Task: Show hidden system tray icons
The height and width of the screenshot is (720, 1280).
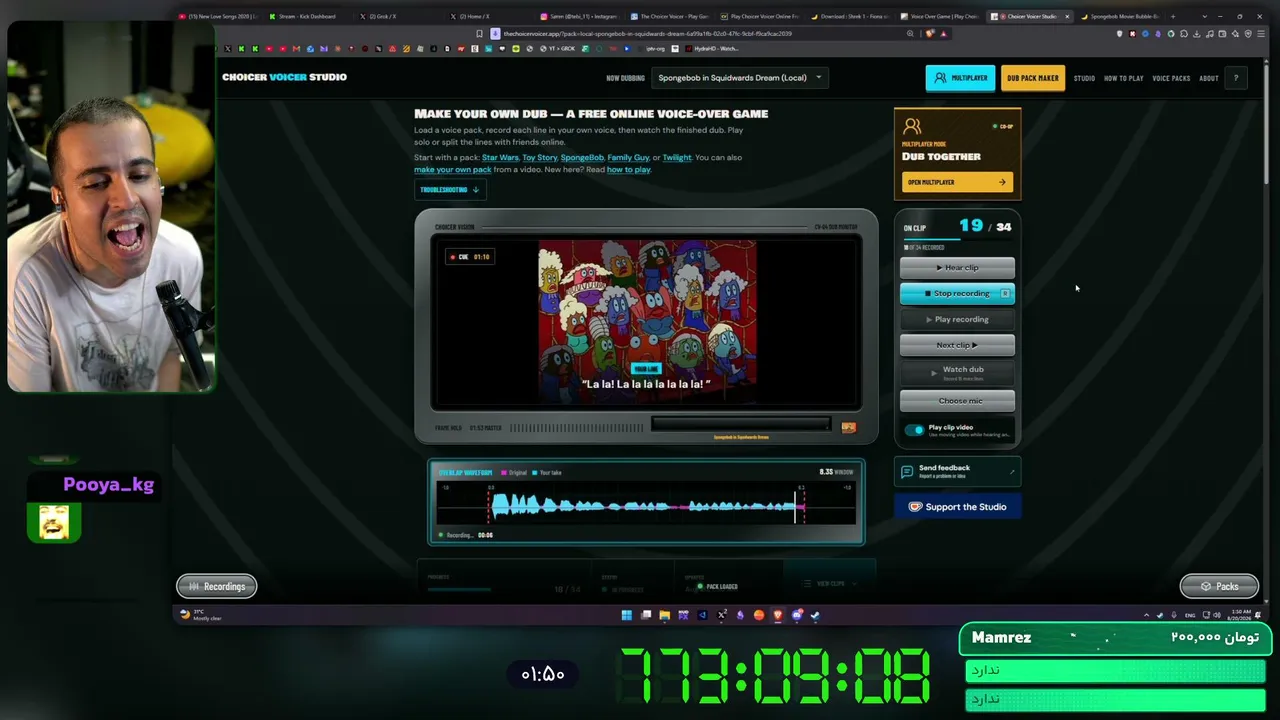Action: 1146,615
